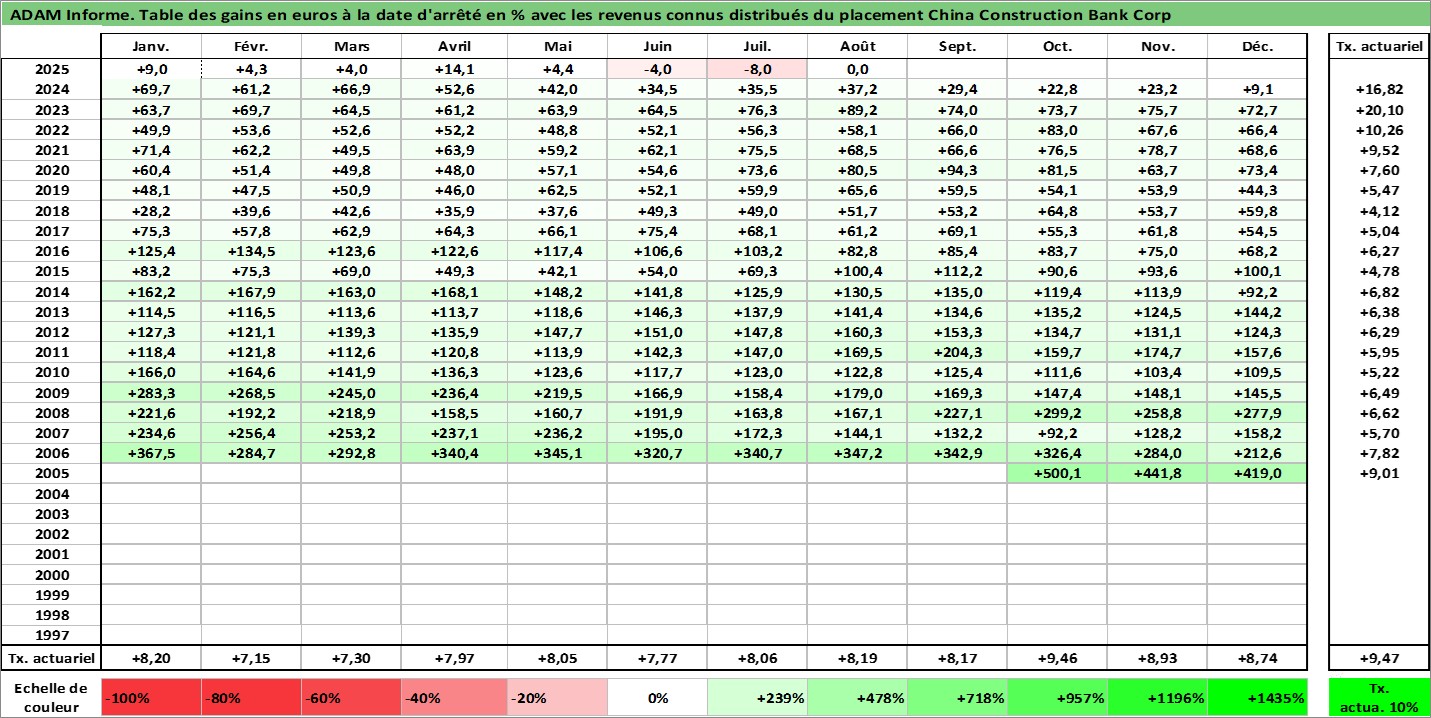Select the '+4,12' actuarial rate for 2018
1431x718 pixels.
(1379, 211)
